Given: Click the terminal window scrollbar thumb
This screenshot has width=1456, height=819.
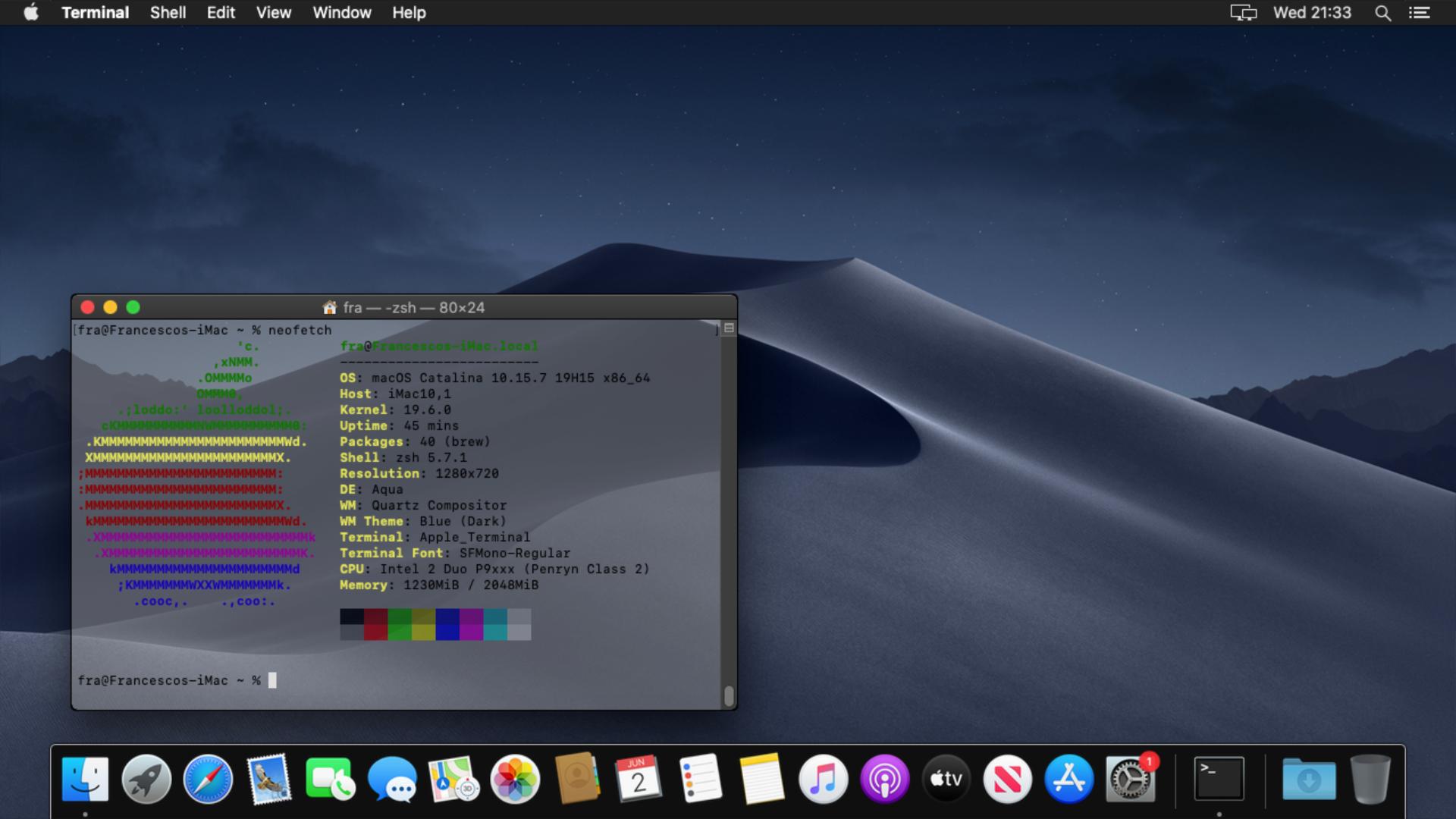Looking at the screenshot, I should pos(729,695).
